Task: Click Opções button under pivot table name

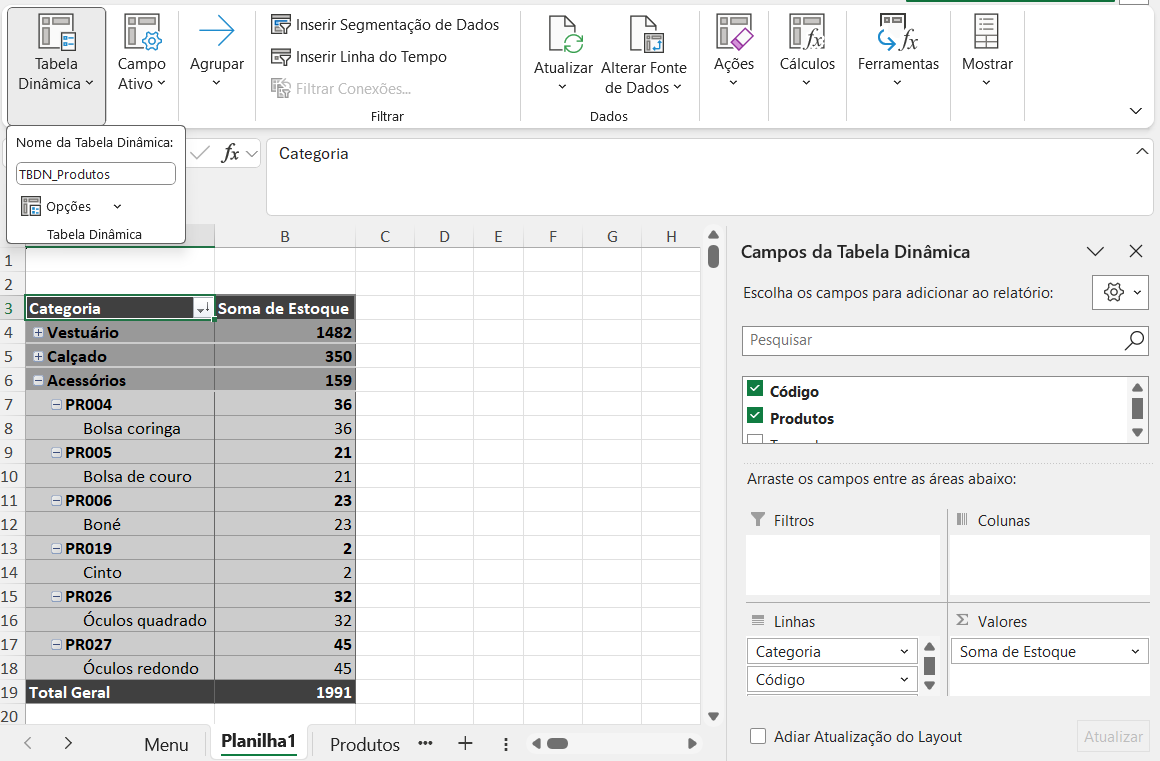Action: [x=68, y=207]
